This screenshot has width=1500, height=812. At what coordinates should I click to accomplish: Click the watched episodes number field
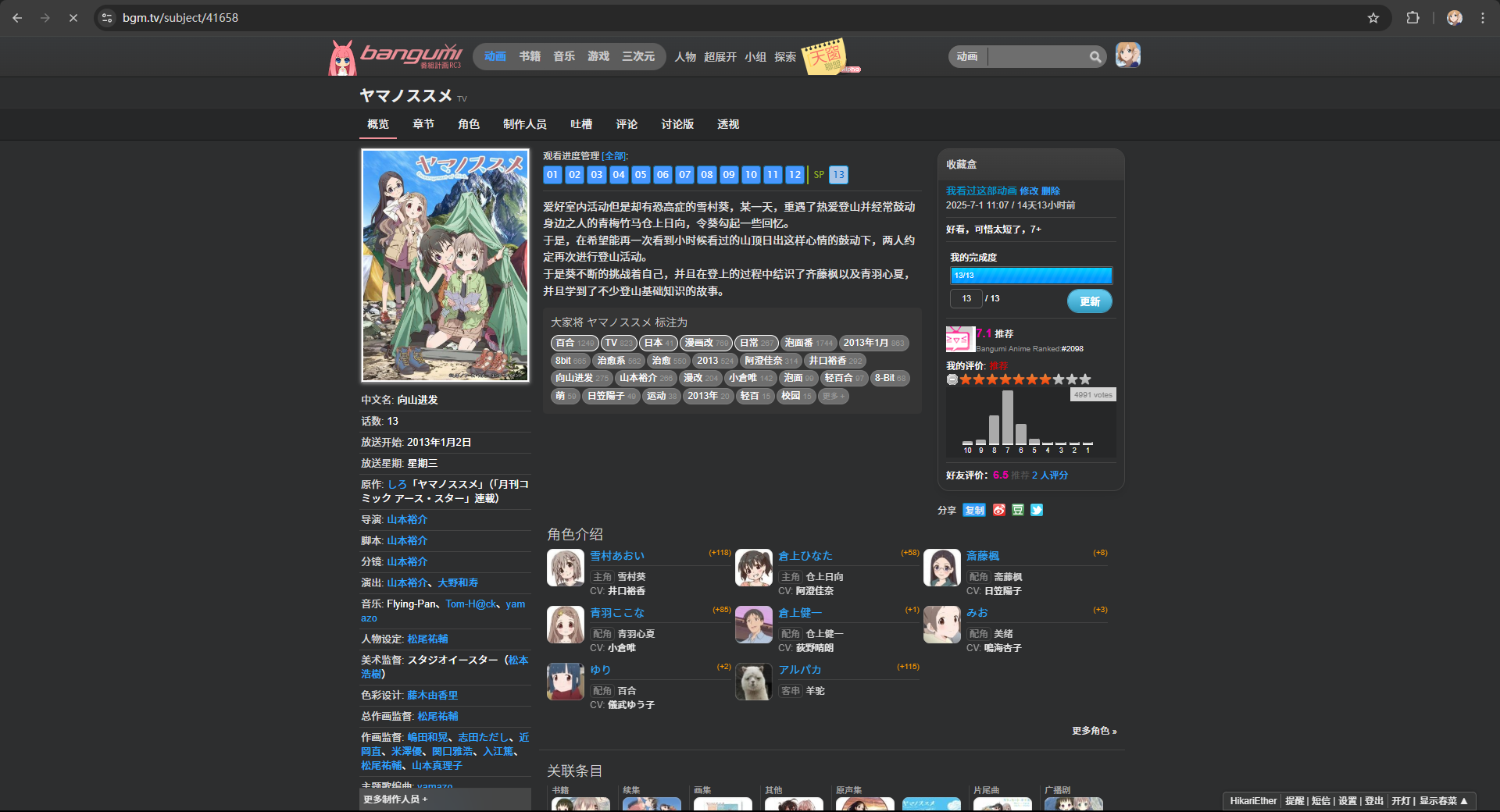click(x=966, y=298)
